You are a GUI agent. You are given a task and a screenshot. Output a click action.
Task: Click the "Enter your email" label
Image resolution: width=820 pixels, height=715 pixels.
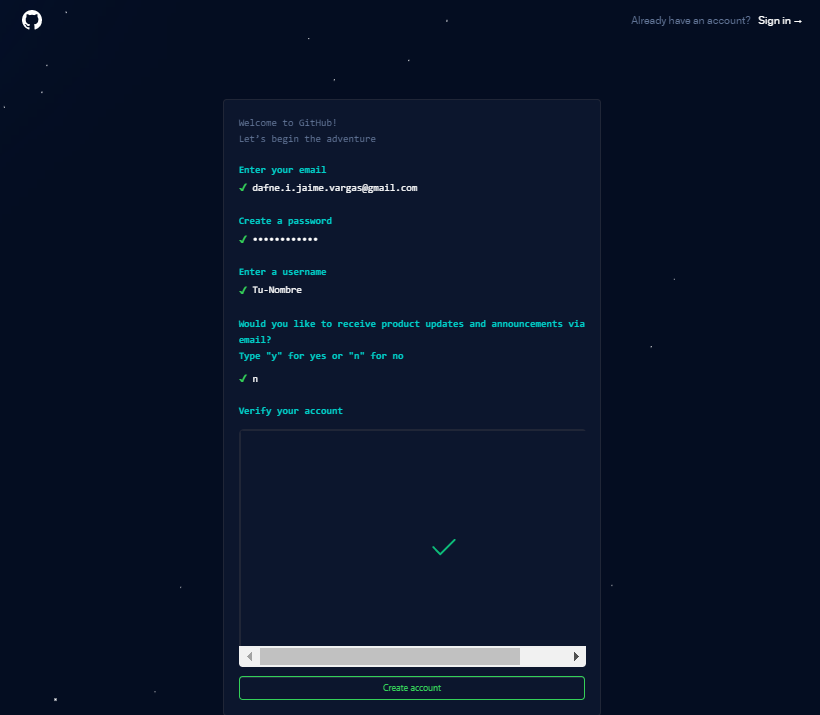282,170
